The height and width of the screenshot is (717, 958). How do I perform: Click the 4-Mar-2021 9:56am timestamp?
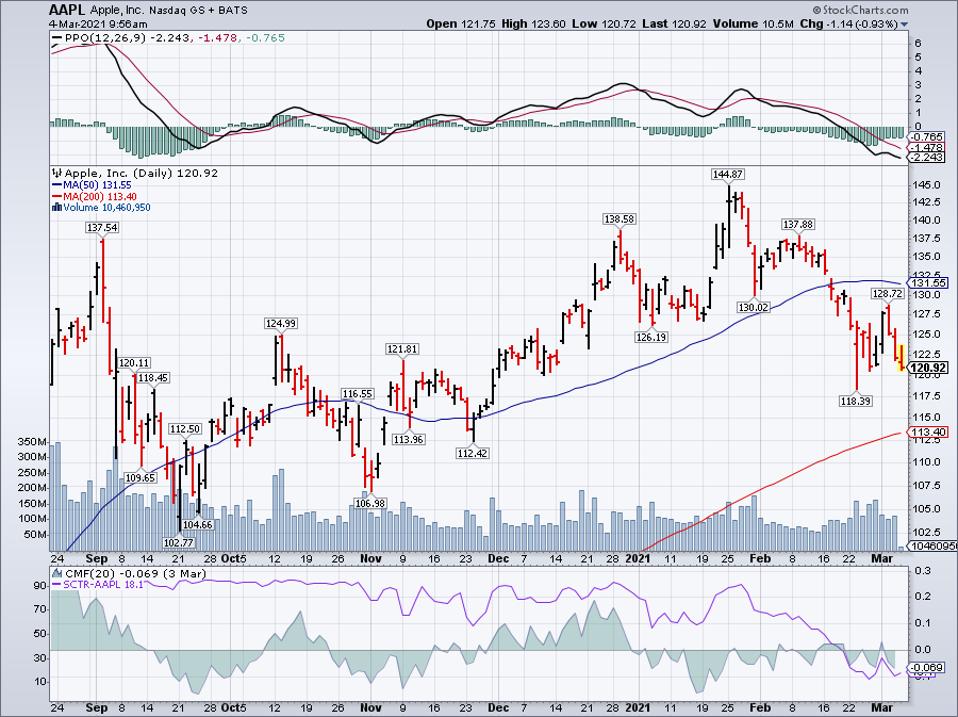(99, 24)
